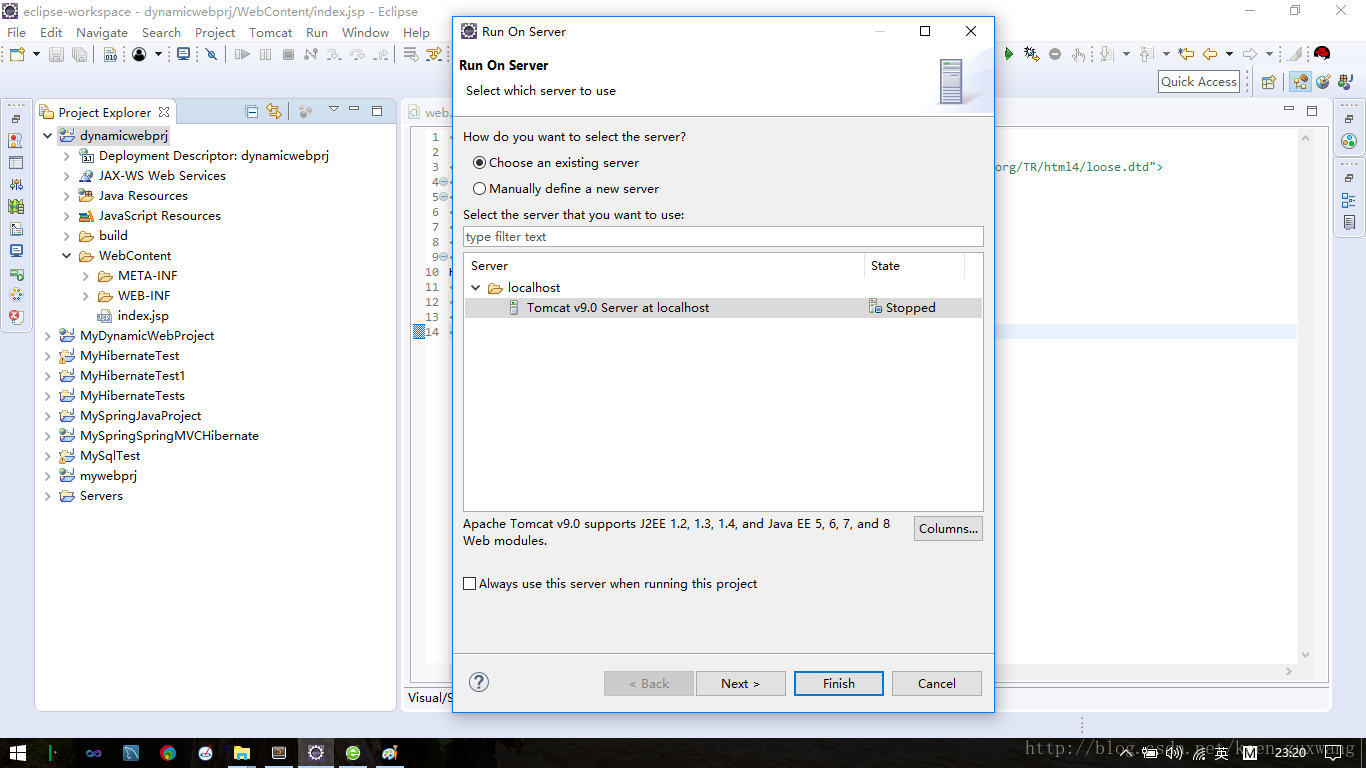Click the Quick Access field
1366x768 pixels.
point(1199,82)
